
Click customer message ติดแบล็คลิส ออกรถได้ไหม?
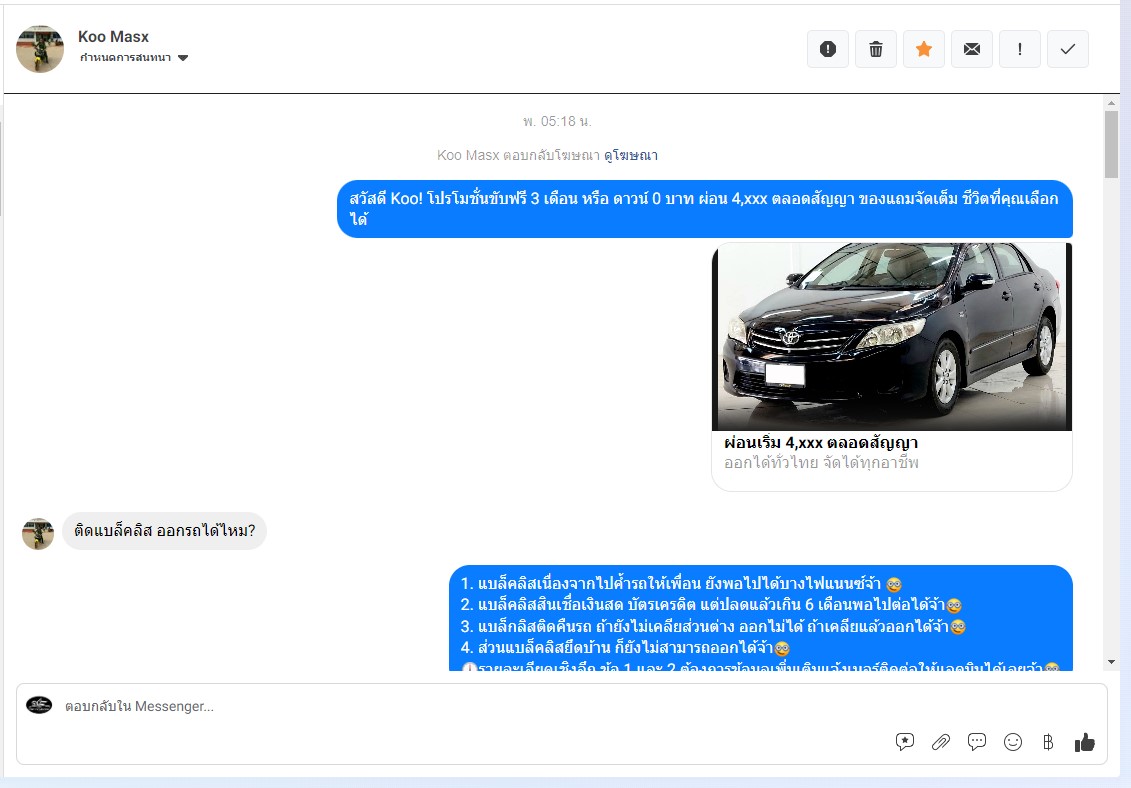(x=164, y=531)
